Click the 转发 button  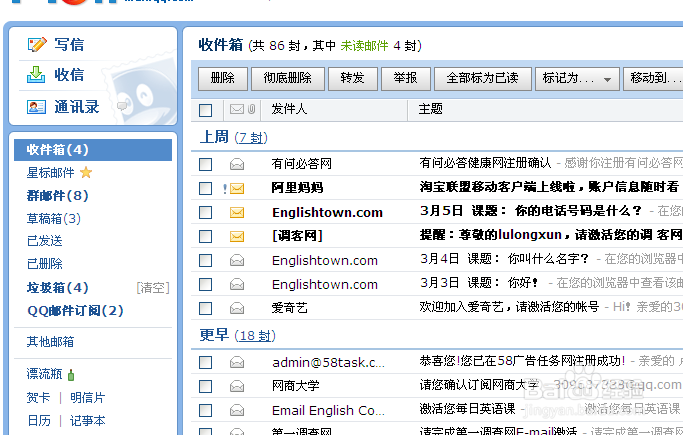[x=352, y=79]
